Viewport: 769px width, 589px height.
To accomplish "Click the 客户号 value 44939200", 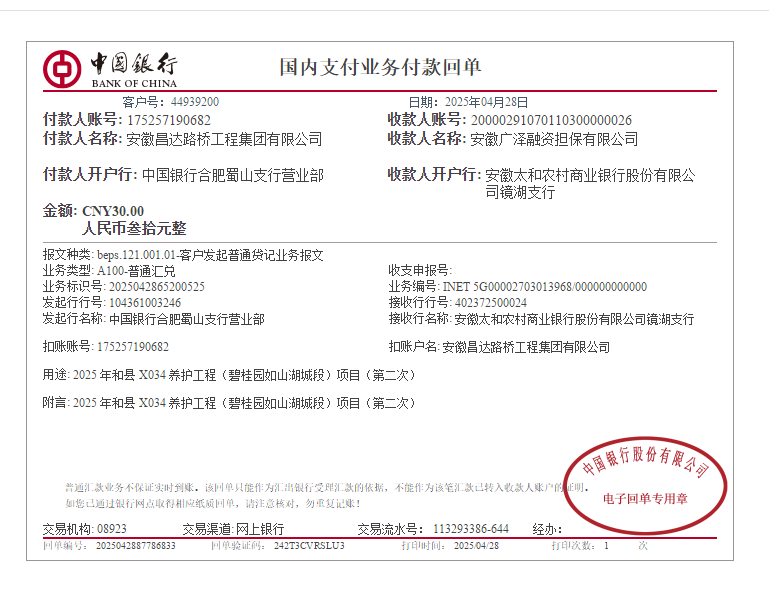I will pyautogui.click(x=195, y=102).
